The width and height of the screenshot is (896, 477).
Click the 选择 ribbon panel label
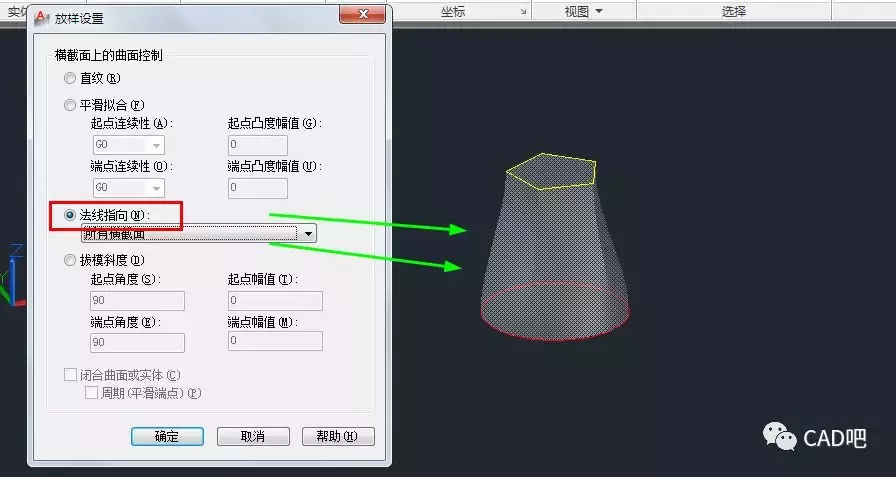click(734, 11)
